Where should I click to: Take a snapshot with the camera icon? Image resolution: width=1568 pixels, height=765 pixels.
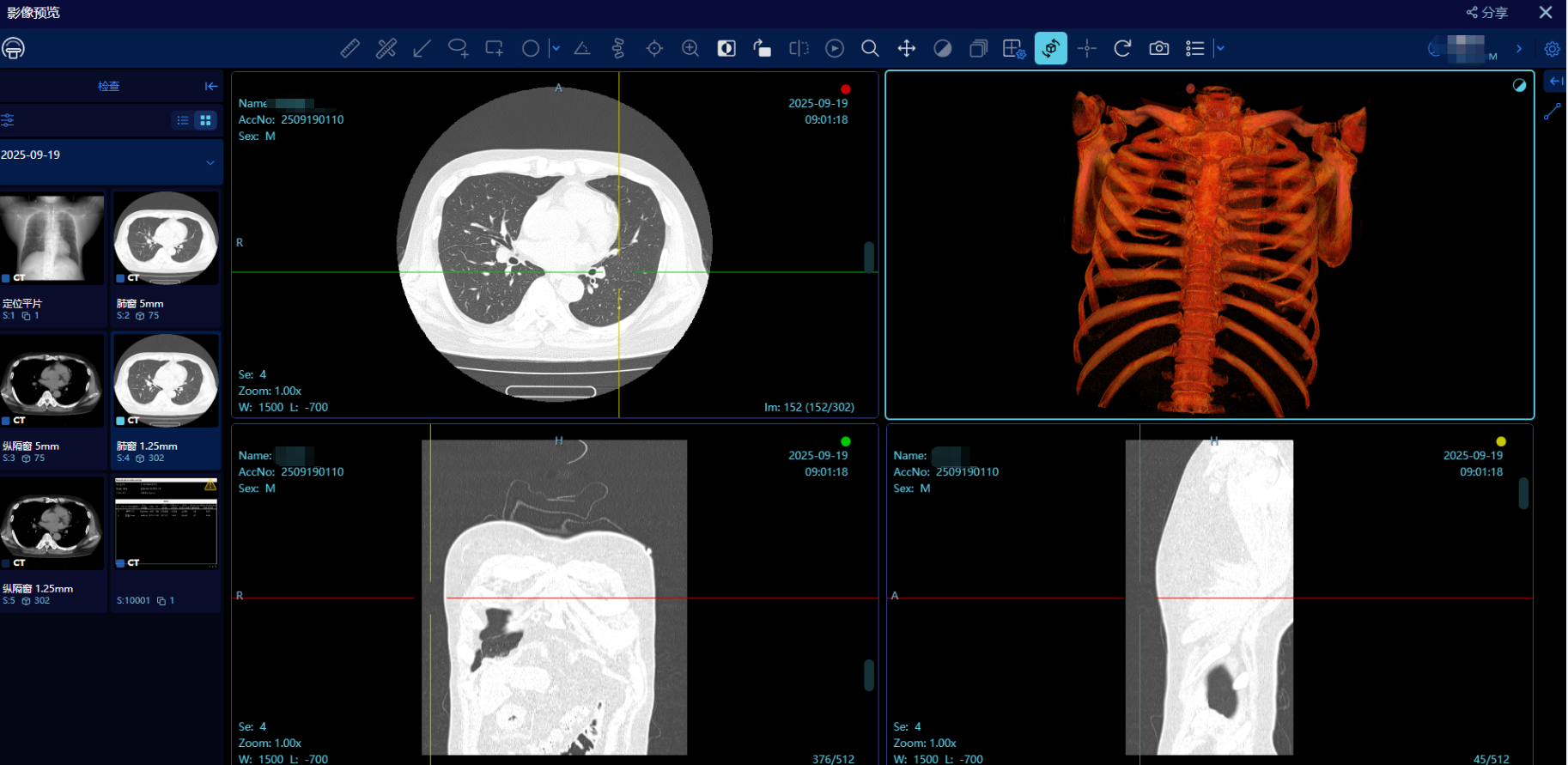pos(1159,48)
